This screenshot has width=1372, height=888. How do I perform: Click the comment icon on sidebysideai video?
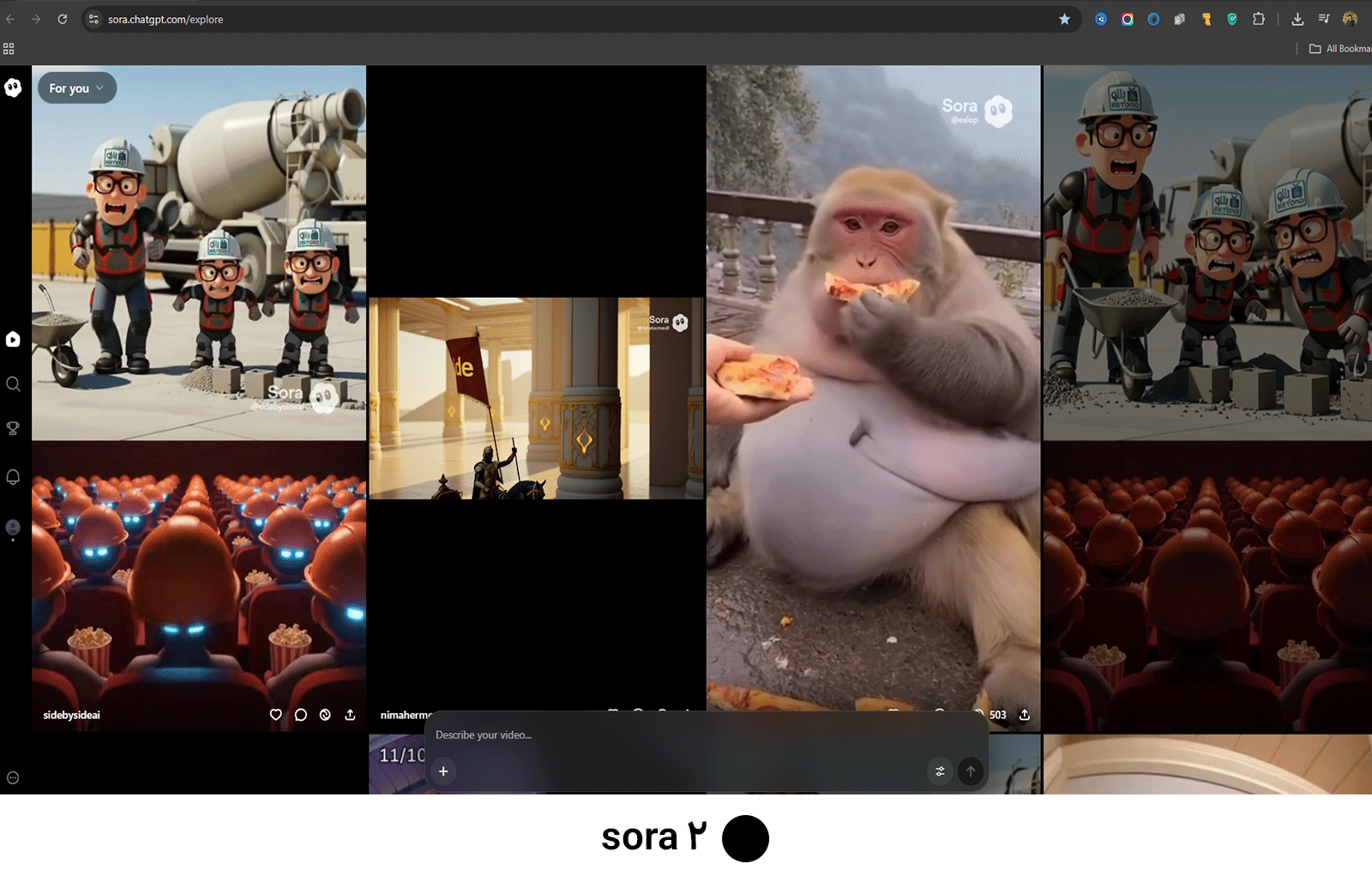(301, 715)
